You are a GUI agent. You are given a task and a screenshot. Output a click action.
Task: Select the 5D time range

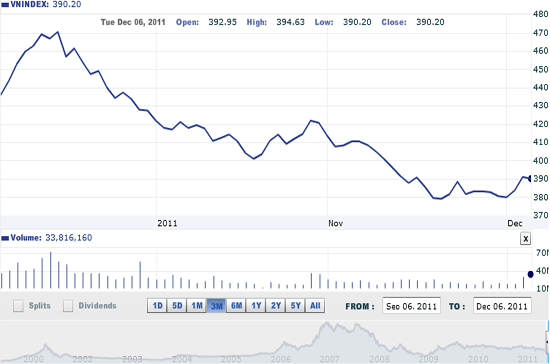click(177, 306)
